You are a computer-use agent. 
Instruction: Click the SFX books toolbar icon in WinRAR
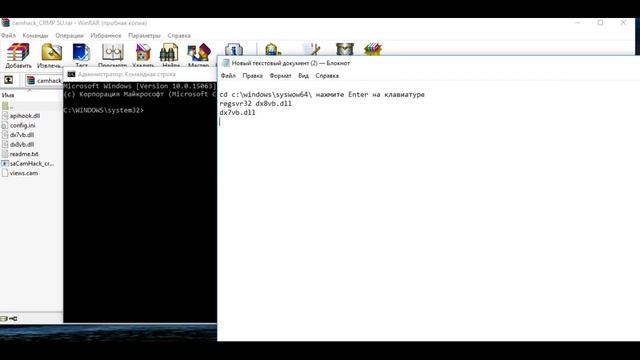point(373,50)
